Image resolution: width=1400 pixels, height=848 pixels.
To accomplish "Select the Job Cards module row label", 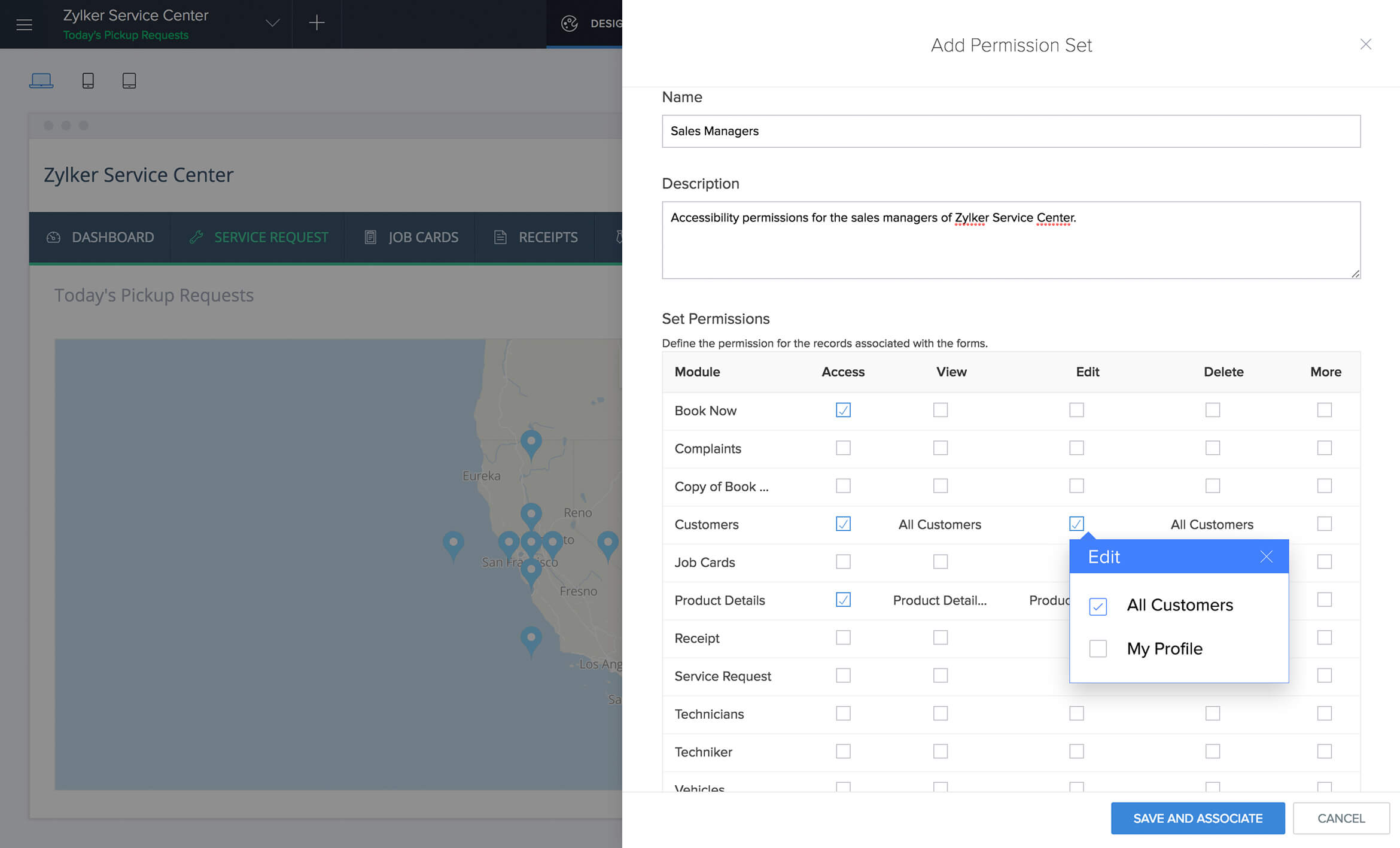I will coord(705,563).
